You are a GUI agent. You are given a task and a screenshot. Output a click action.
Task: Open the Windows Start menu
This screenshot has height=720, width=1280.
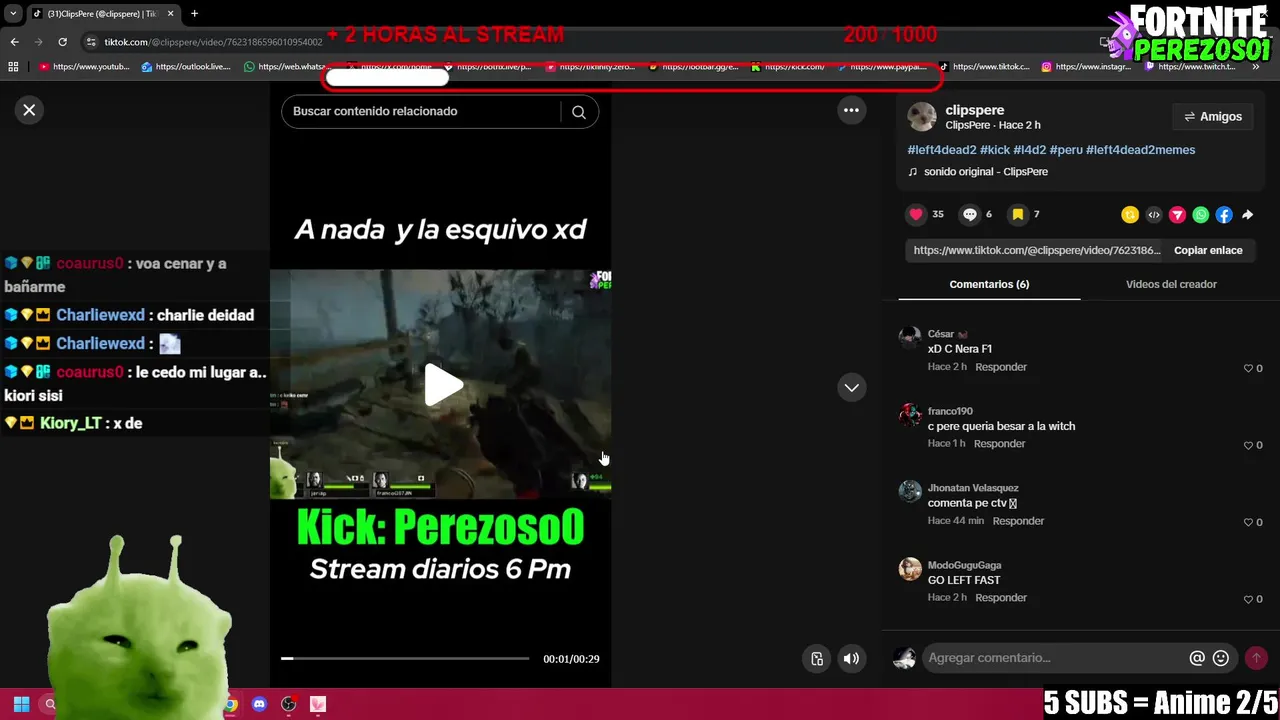pyautogui.click(x=21, y=704)
